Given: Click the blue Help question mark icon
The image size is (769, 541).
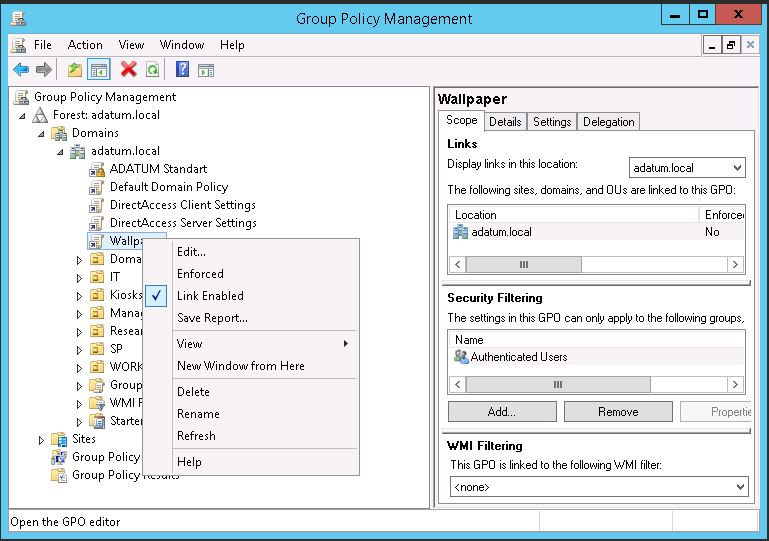Looking at the screenshot, I should point(182,69).
